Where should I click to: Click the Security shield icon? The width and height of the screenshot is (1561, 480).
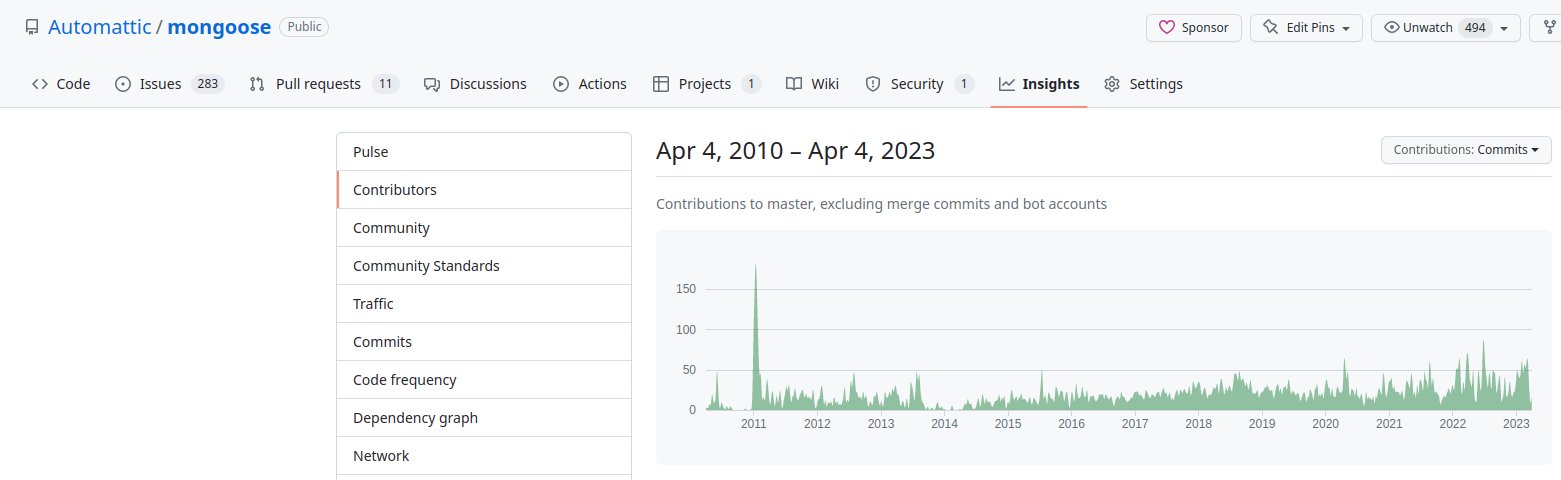872,84
